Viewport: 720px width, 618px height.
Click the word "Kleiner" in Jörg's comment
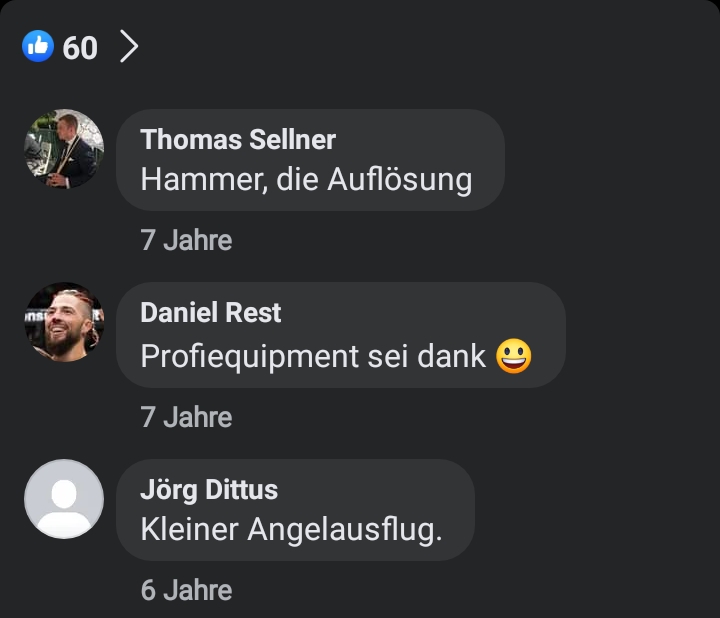190,529
